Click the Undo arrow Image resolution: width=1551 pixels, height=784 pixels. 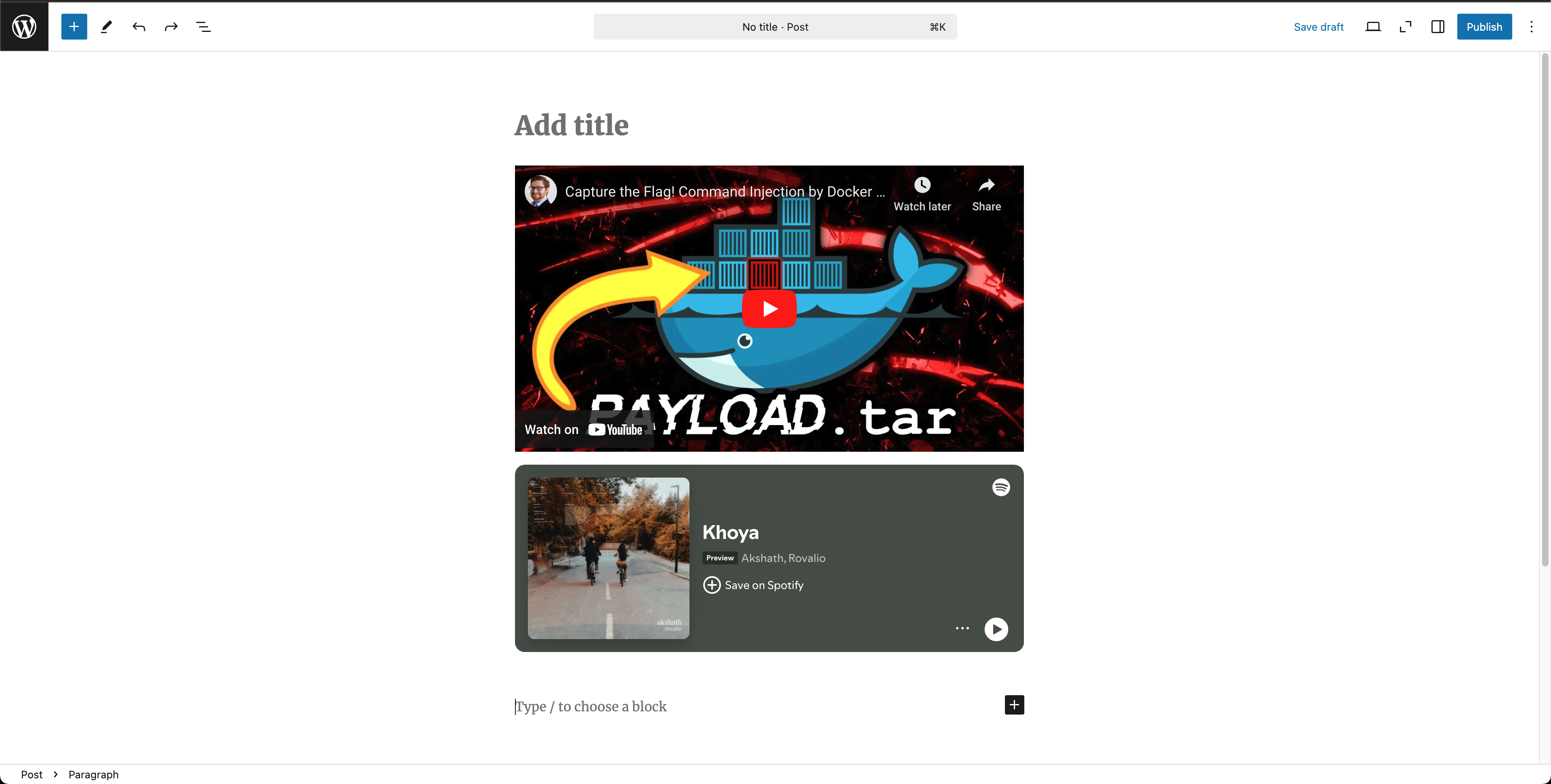tap(139, 27)
